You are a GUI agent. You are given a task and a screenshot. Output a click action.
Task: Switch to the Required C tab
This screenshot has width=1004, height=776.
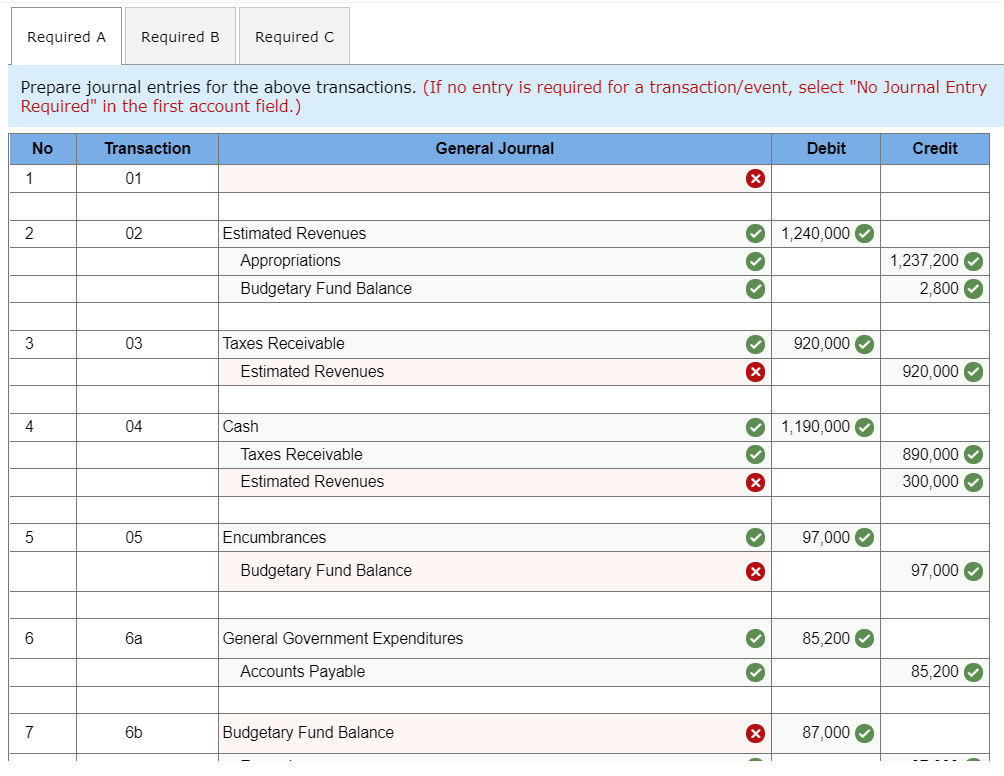pyautogui.click(x=294, y=36)
